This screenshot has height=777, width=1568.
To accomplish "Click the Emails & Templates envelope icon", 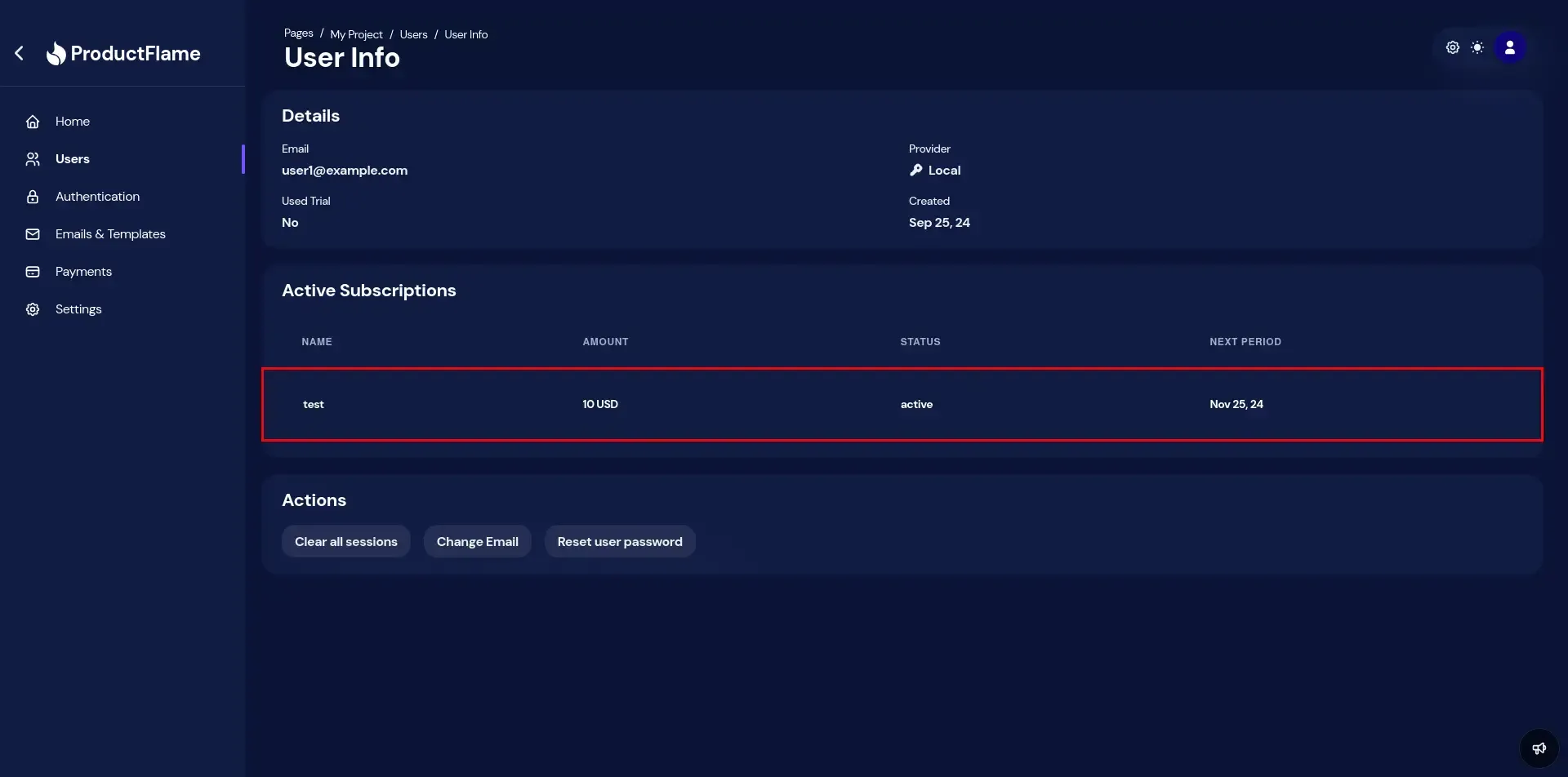I will (x=33, y=234).
